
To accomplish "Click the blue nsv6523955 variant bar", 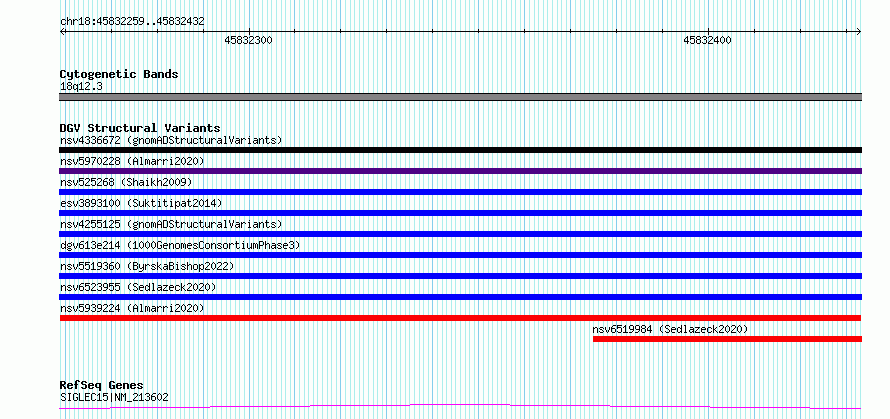I will pos(460,297).
